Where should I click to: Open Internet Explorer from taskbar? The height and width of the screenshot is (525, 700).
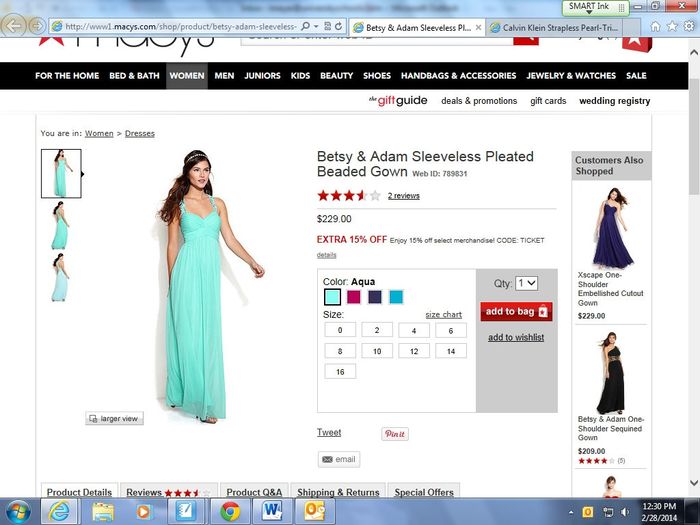59,511
